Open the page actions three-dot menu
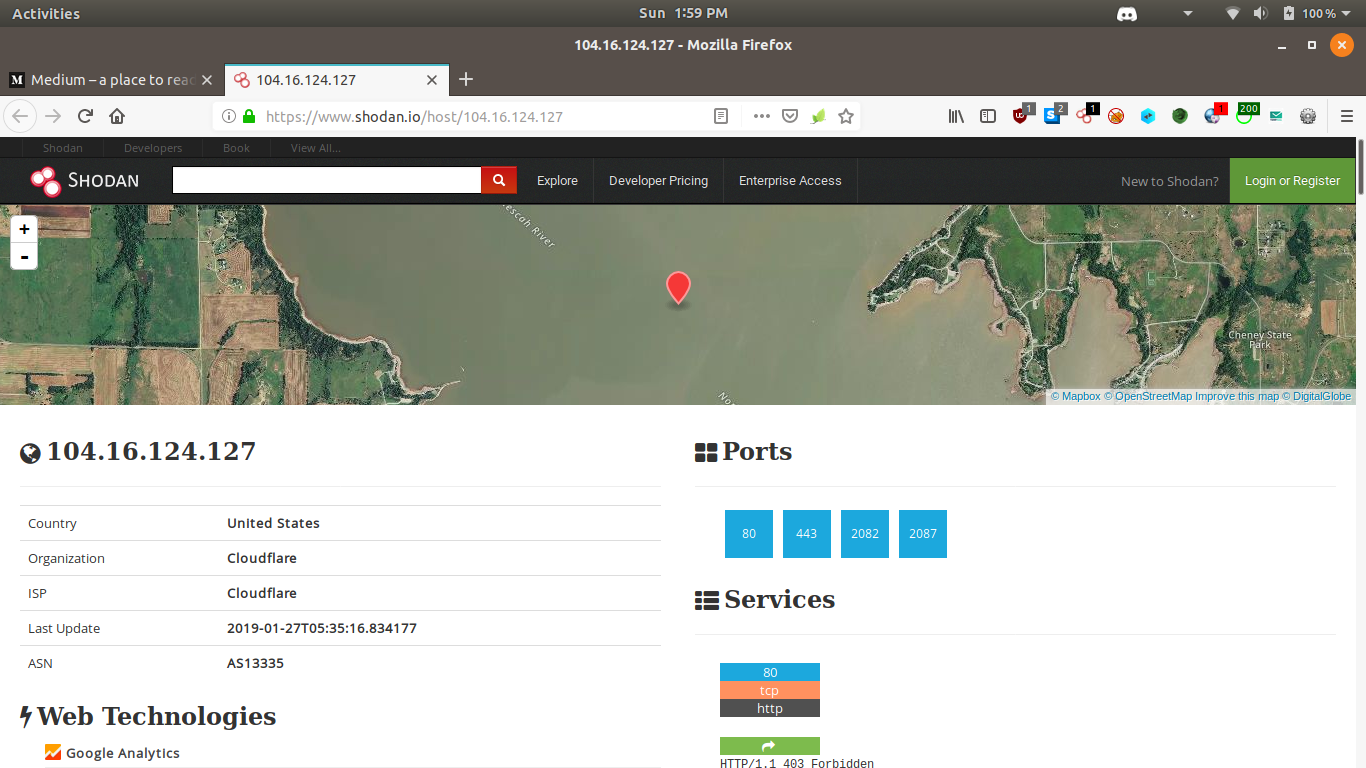 tap(762, 116)
